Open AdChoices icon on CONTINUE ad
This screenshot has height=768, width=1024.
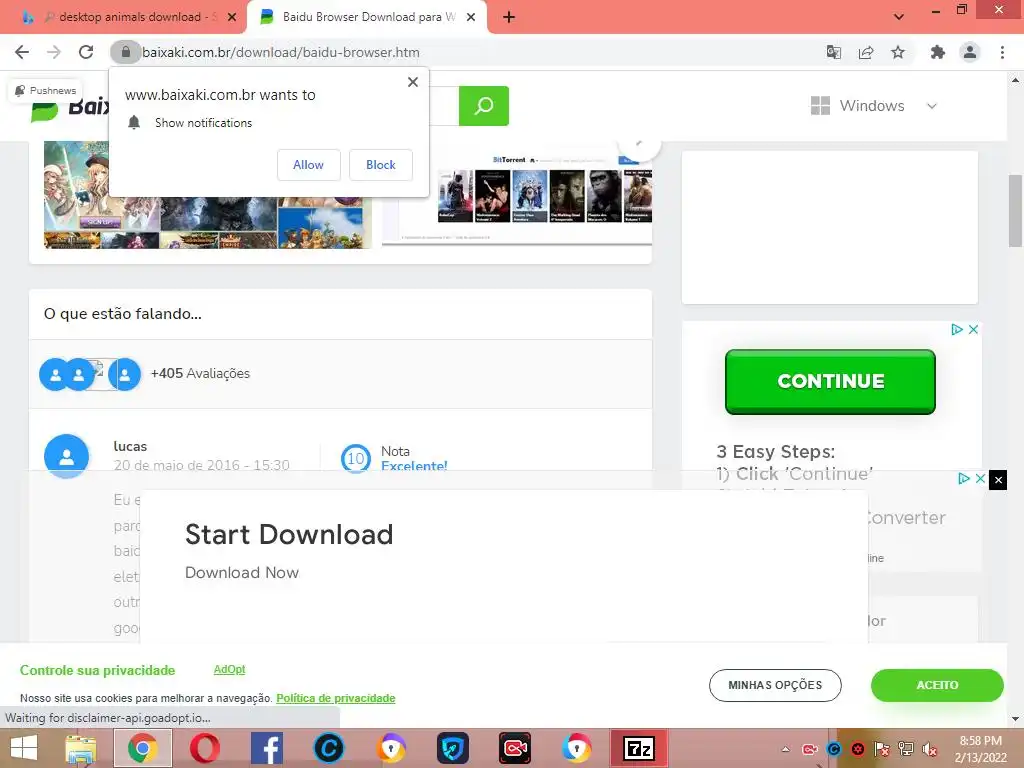coord(957,329)
